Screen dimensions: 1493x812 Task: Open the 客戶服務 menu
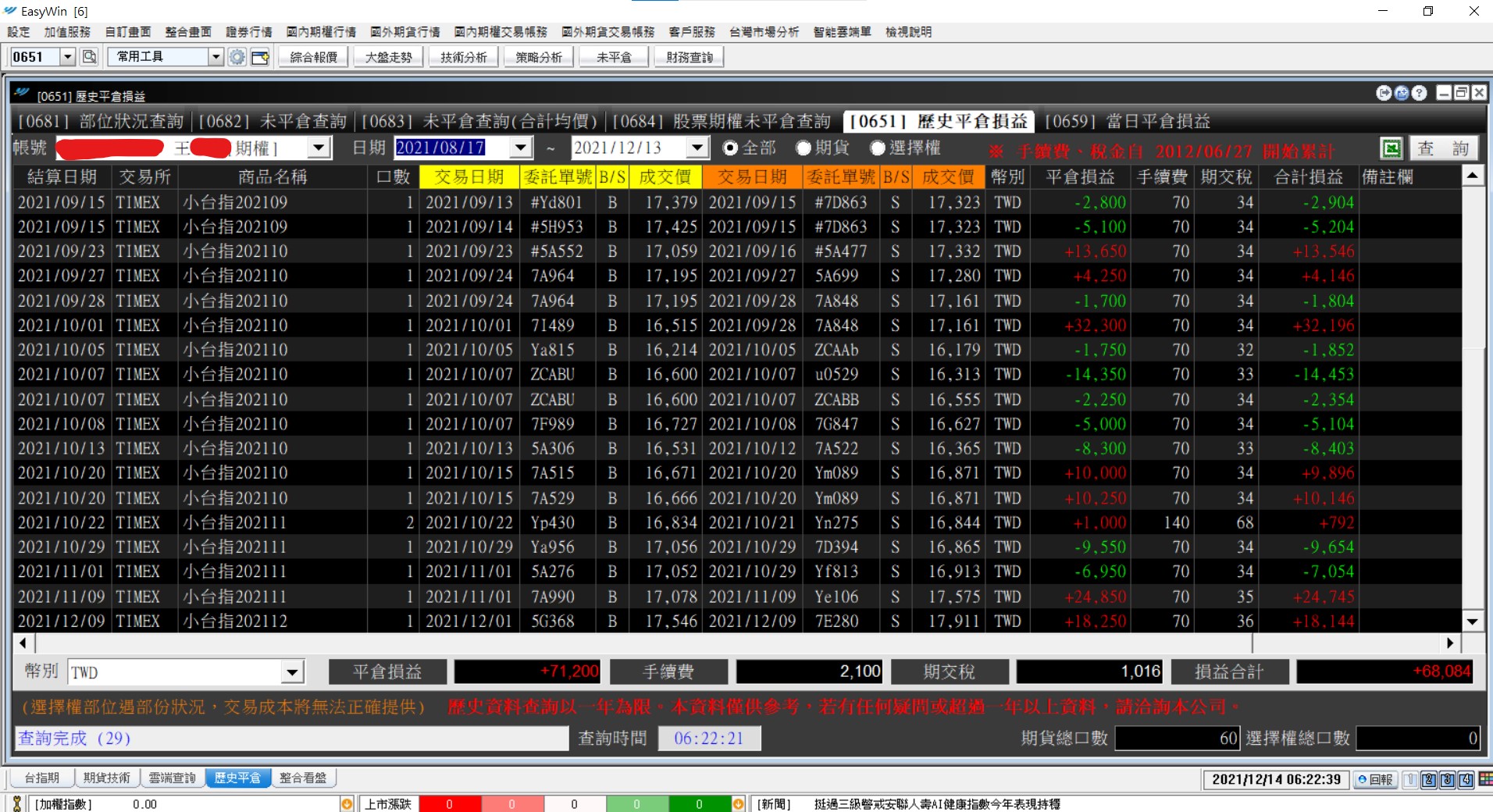(x=692, y=32)
